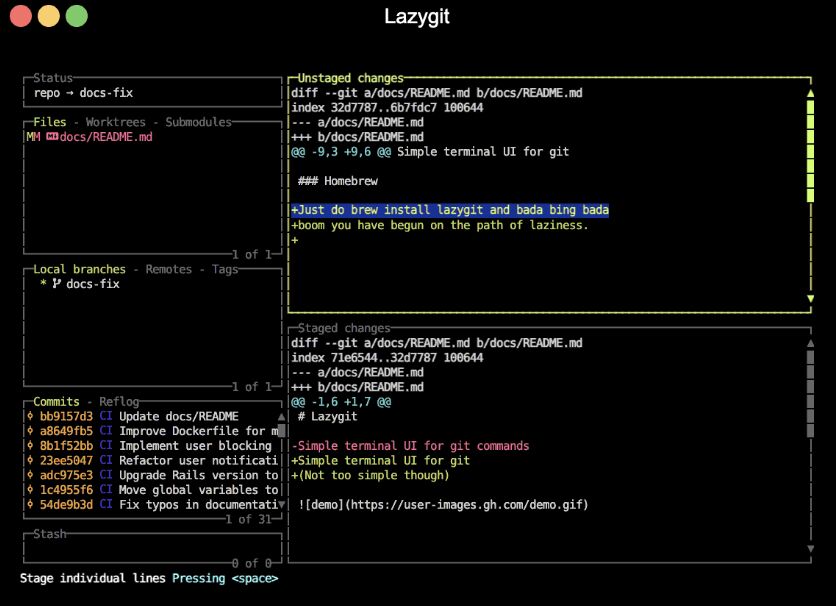Click the MM status flags of docs/README.md
Screen dimensions: 836x606
pyautogui.click(x=33, y=137)
